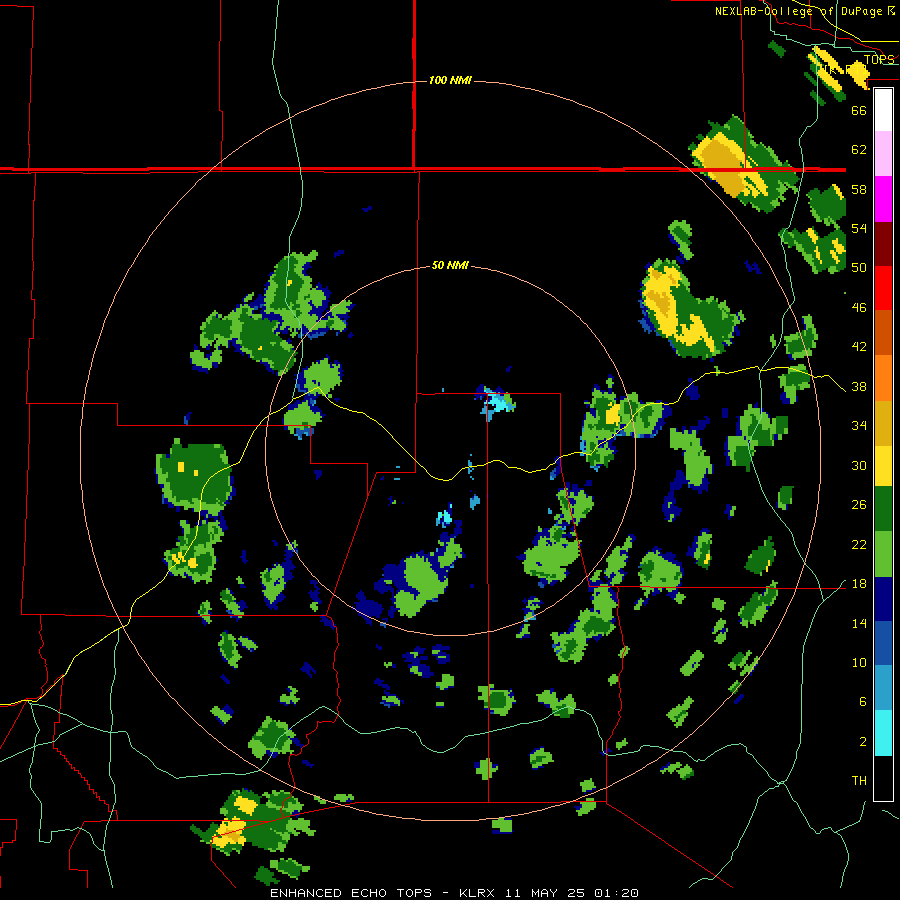Pick the light blue legend band above cyan
The width and height of the screenshot is (900, 900).
[883, 688]
